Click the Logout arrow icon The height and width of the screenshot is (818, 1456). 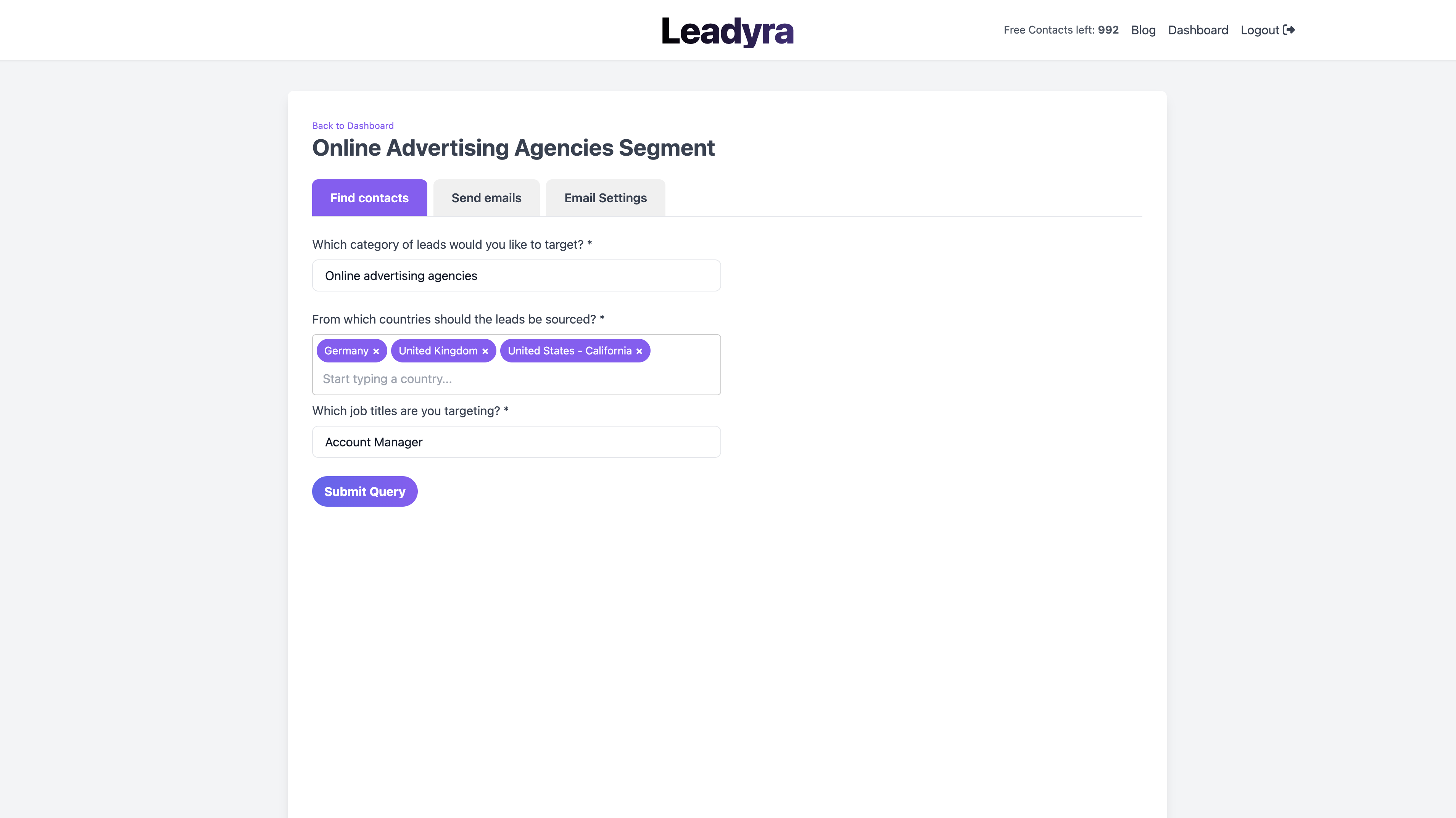[1289, 30]
